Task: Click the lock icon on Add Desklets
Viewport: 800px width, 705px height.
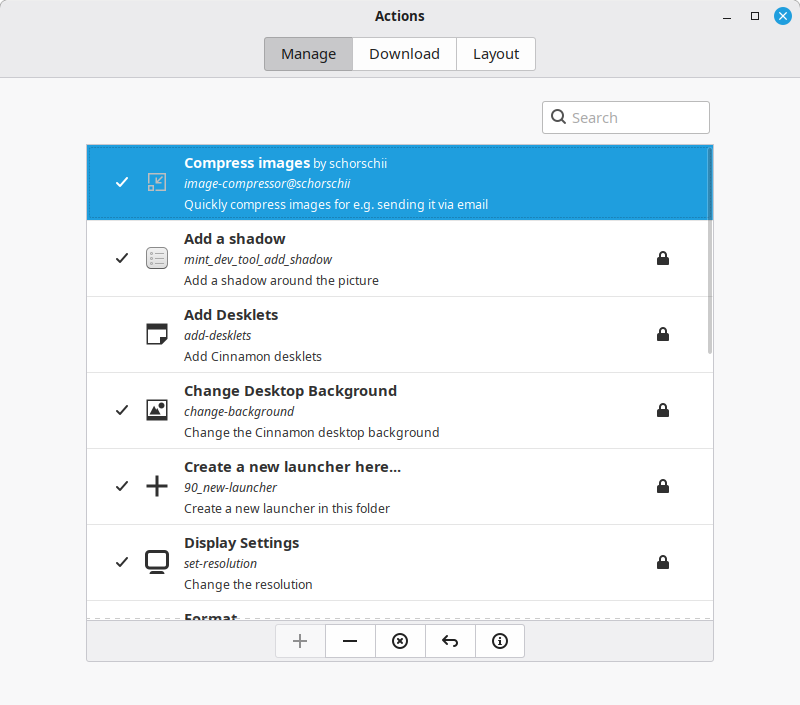Action: click(x=663, y=334)
